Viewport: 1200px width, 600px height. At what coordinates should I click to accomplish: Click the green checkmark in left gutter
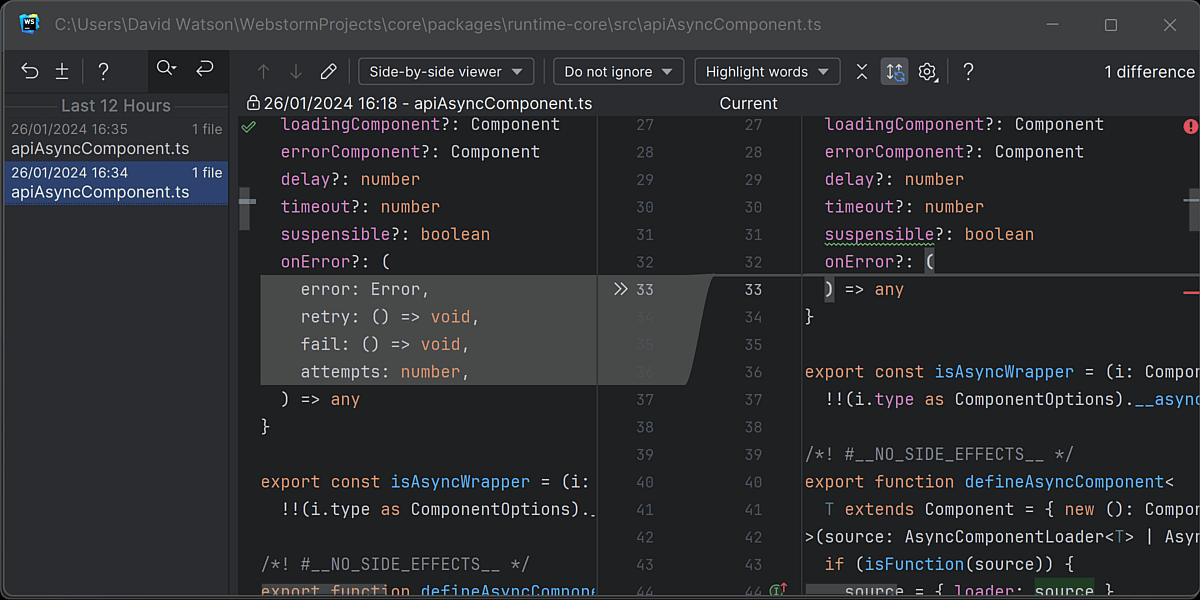click(x=248, y=126)
